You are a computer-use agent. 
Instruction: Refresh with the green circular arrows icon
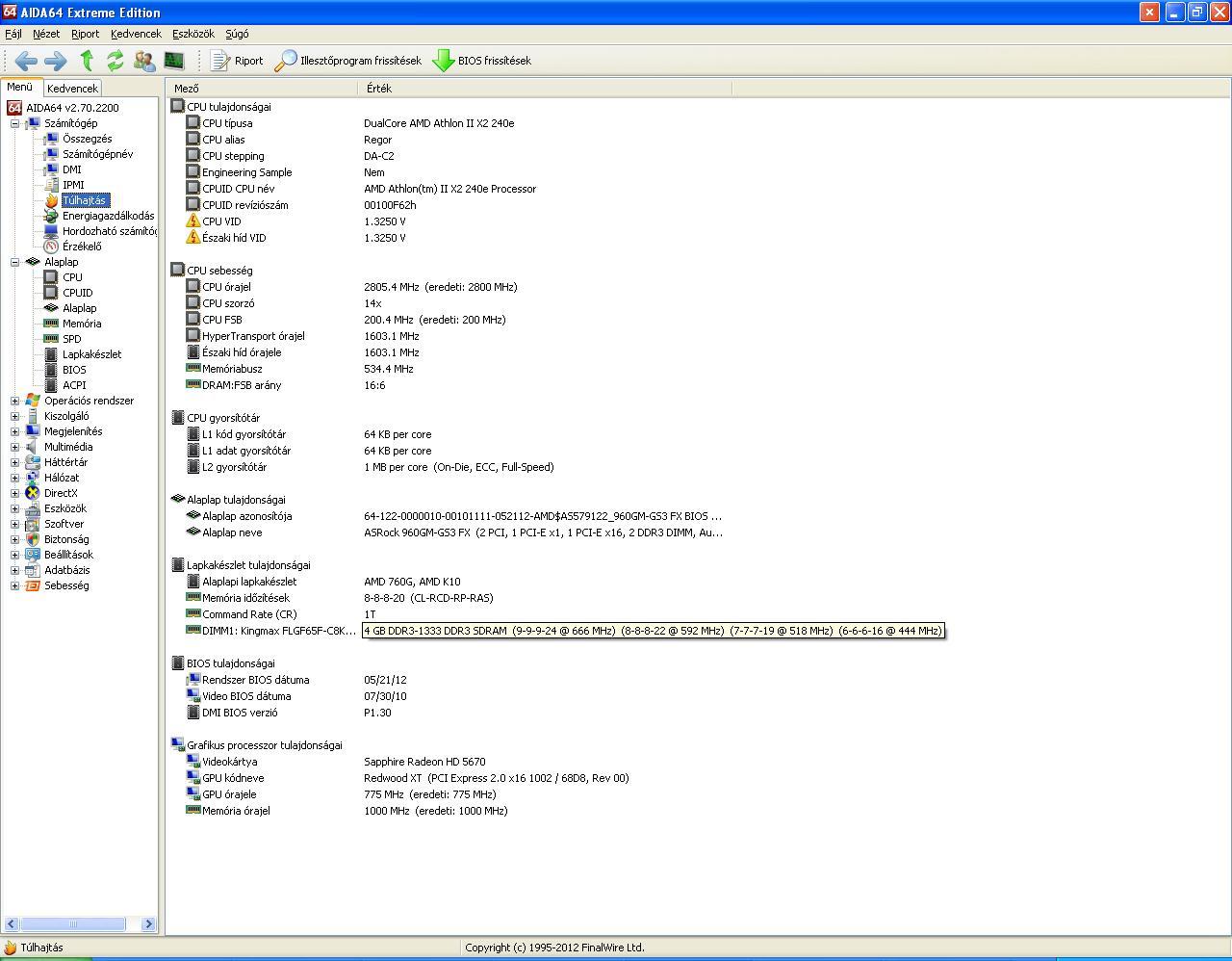(115, 61)
